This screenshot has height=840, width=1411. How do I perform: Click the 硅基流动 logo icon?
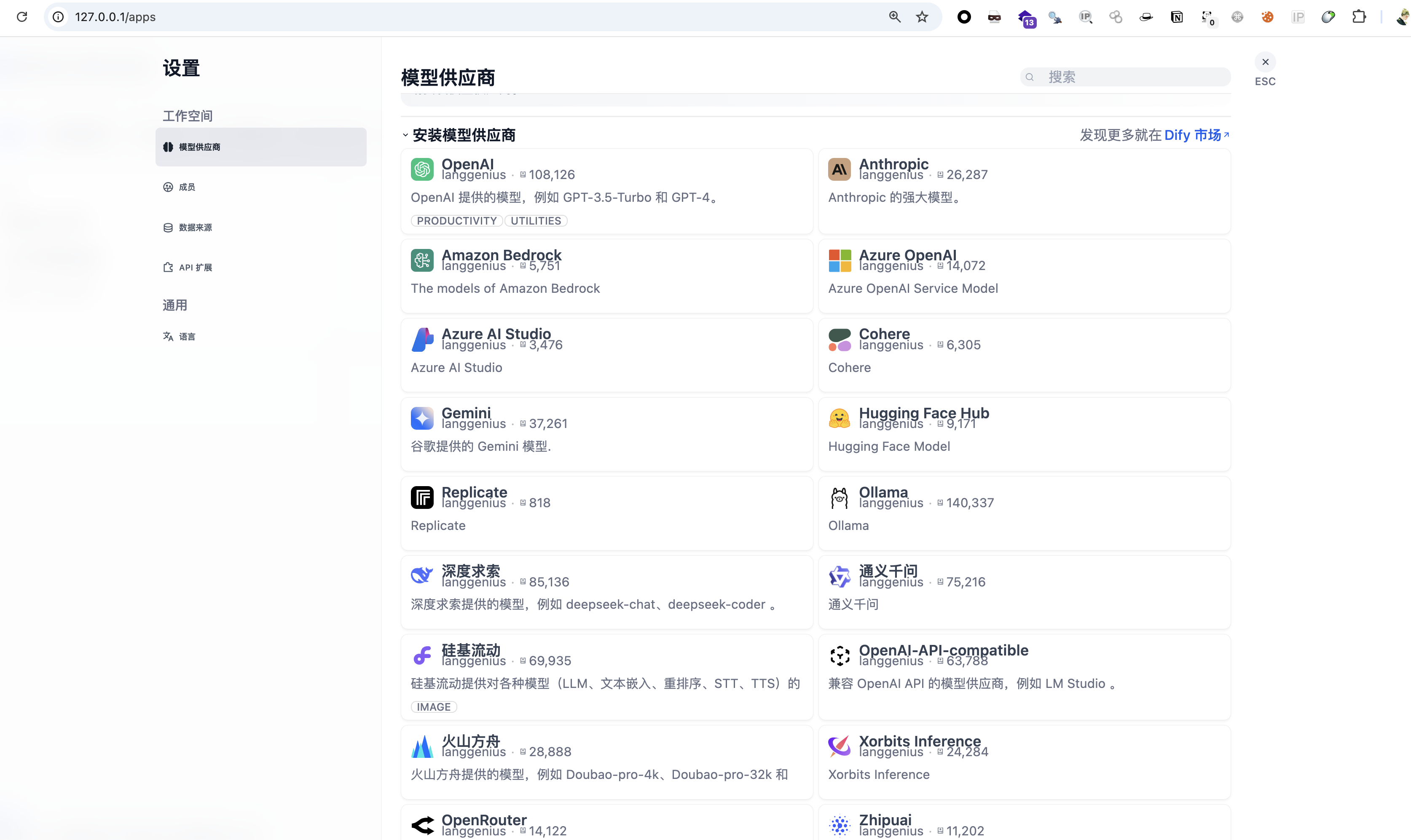(422, 655)
